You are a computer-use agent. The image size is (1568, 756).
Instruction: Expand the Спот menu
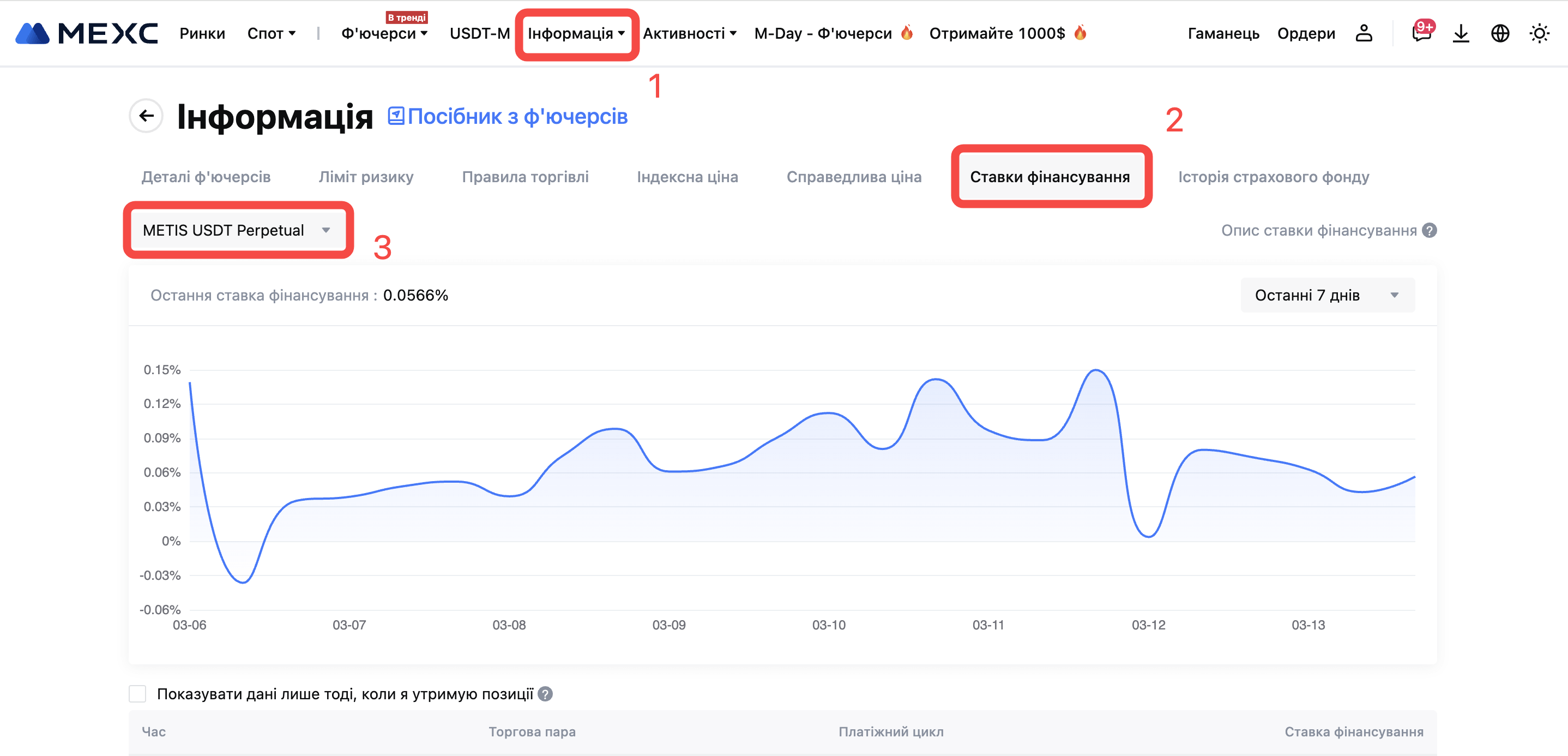click(x=272, y=33)
